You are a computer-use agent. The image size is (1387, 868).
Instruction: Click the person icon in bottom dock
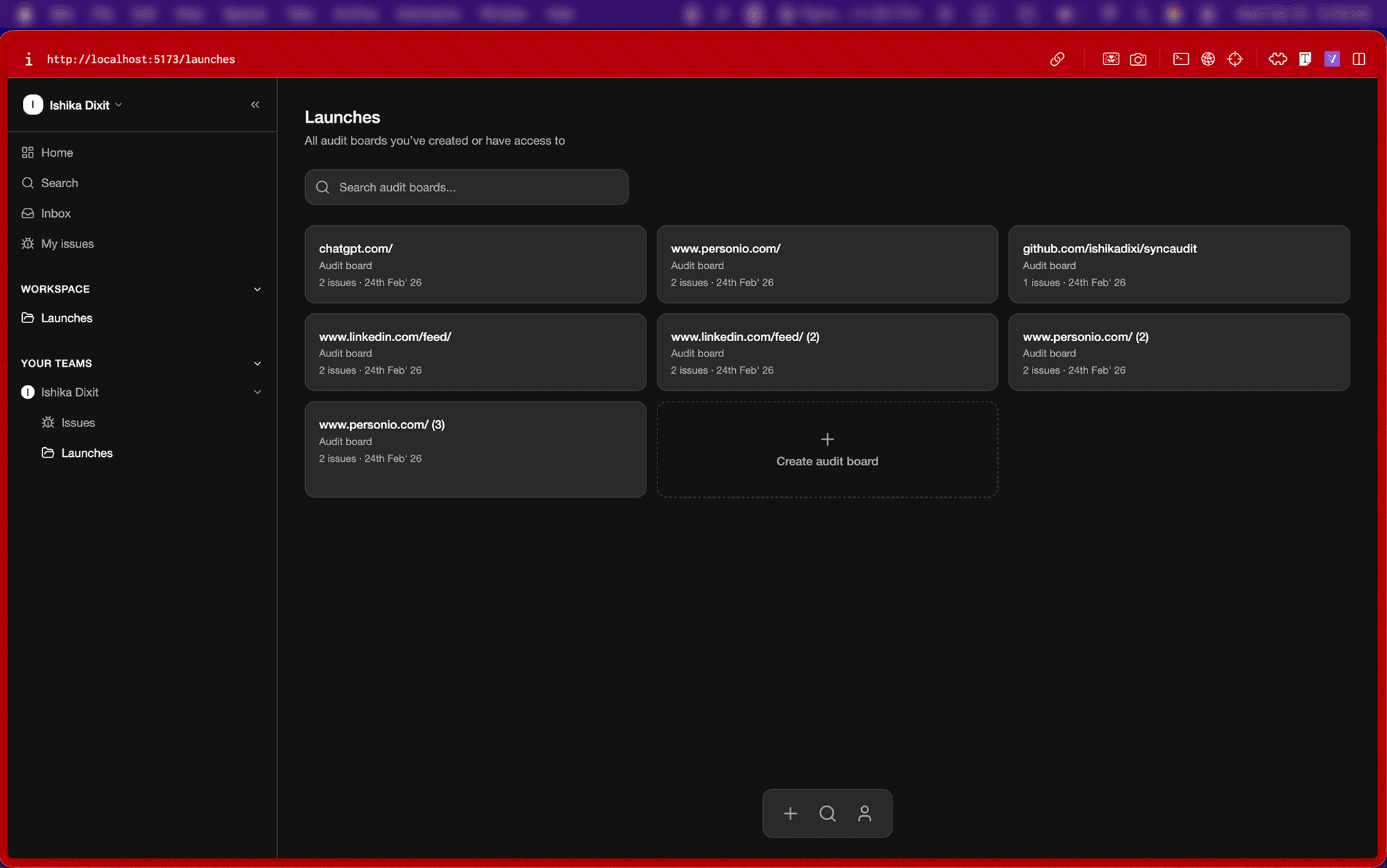(x=864, y=813)
